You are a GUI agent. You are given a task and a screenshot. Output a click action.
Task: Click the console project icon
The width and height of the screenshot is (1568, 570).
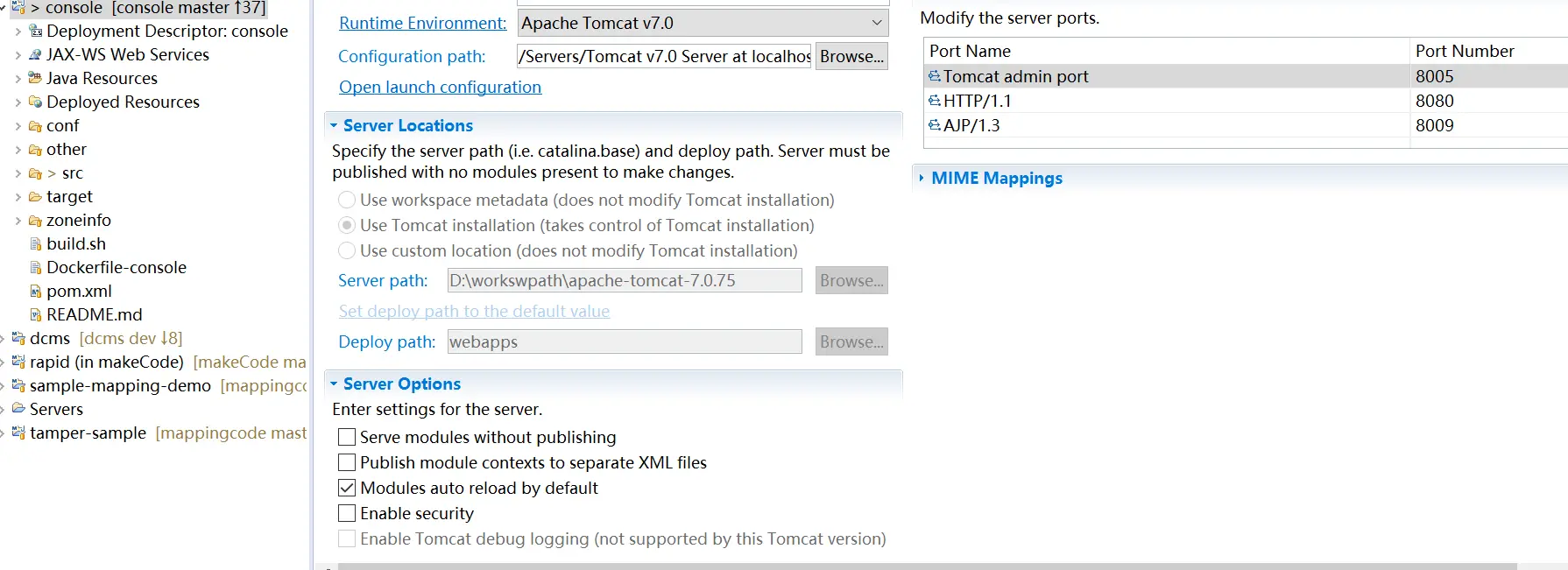click(x=18, y=7)
